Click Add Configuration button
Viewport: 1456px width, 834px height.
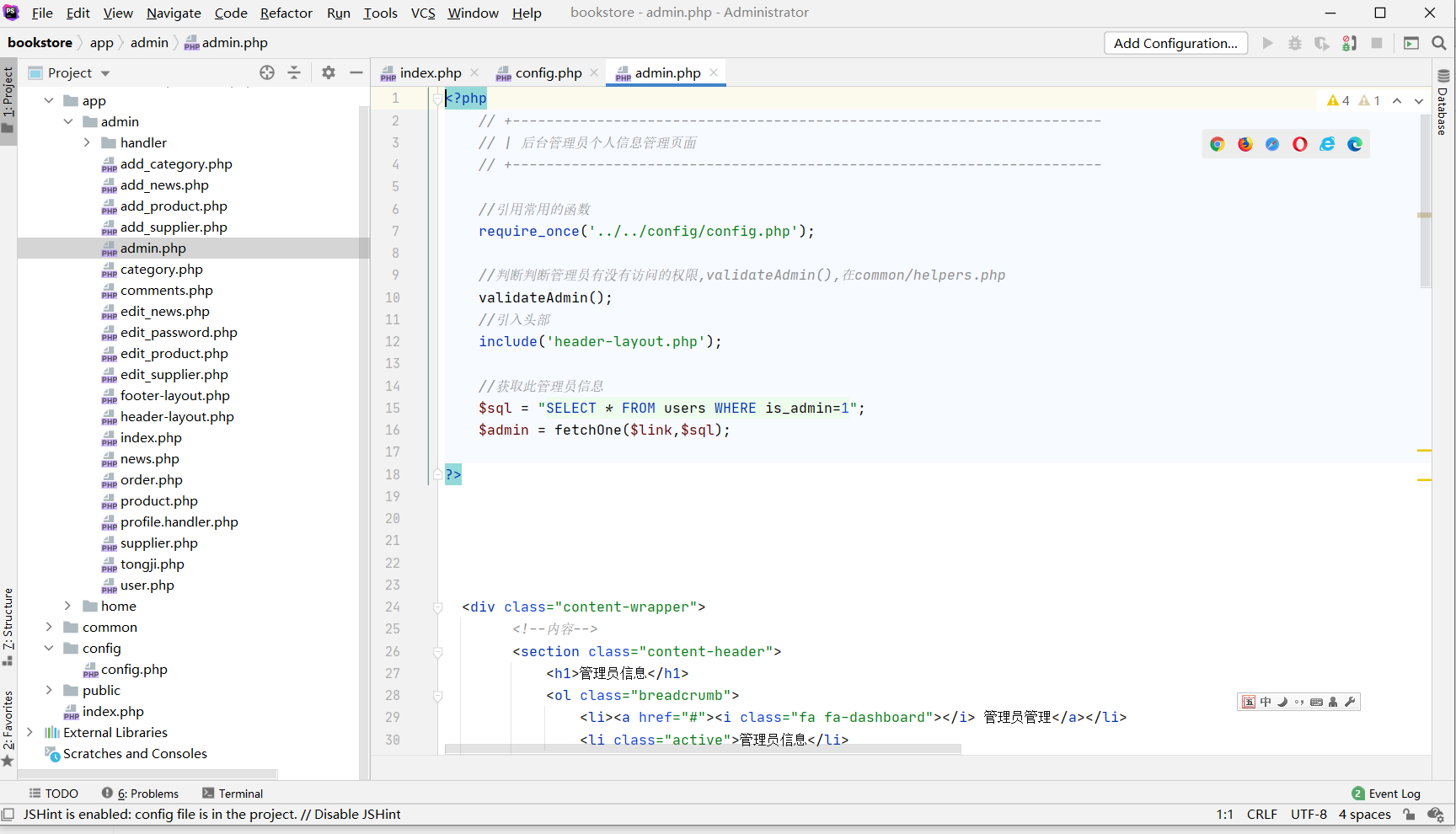tap(1175, 43)
